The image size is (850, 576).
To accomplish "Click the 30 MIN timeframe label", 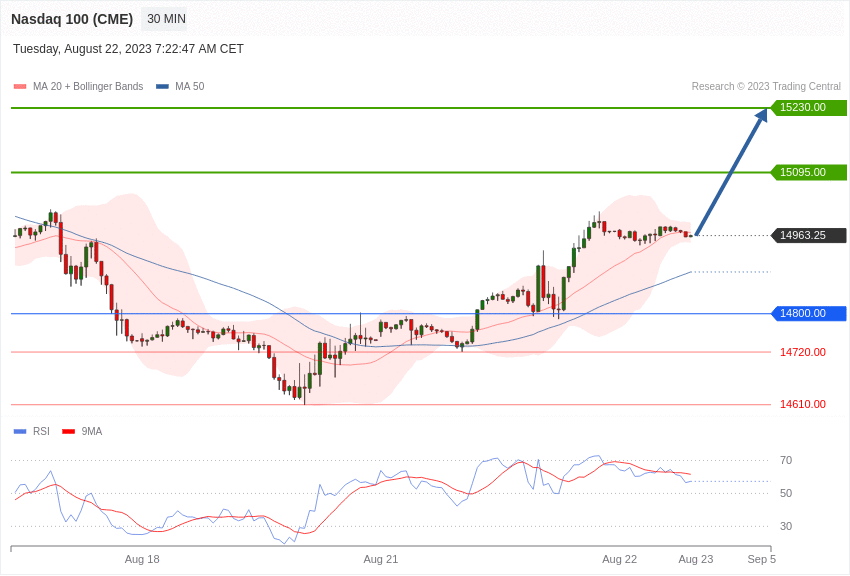I will point(166,19).
